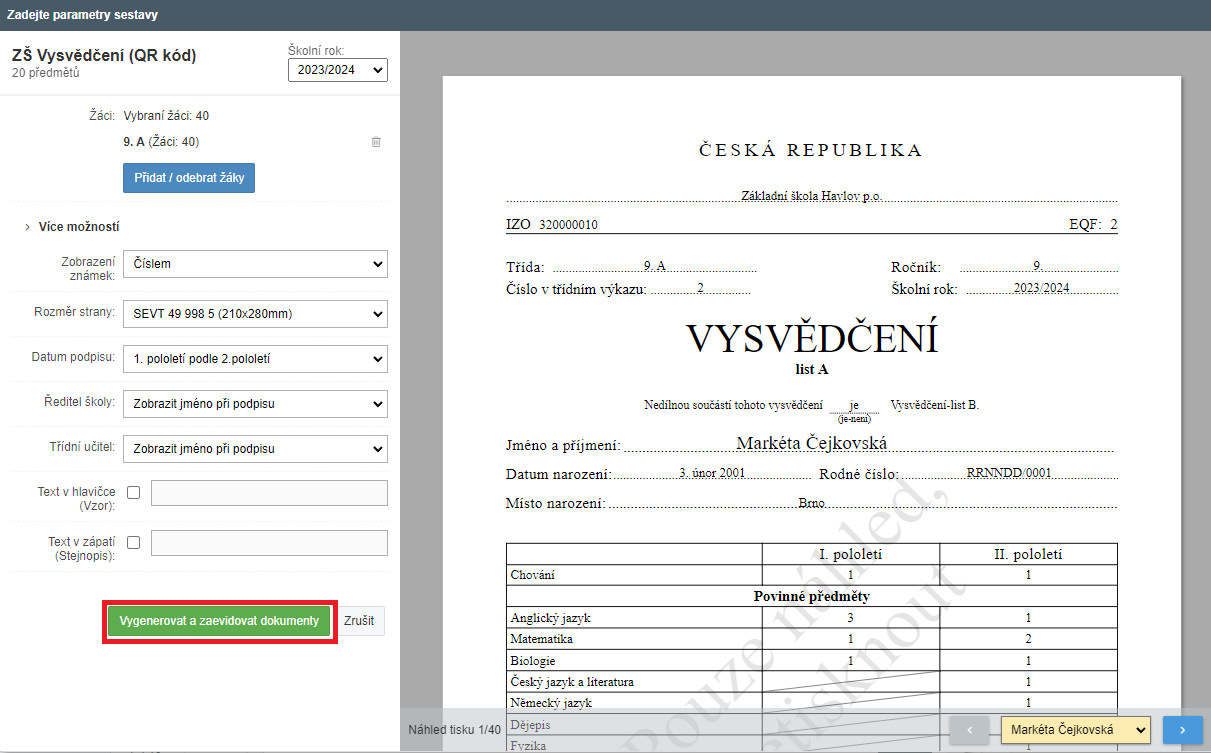
Task: Click the name Markéta Čejkovská in the certificate
Action: (812, 443)
